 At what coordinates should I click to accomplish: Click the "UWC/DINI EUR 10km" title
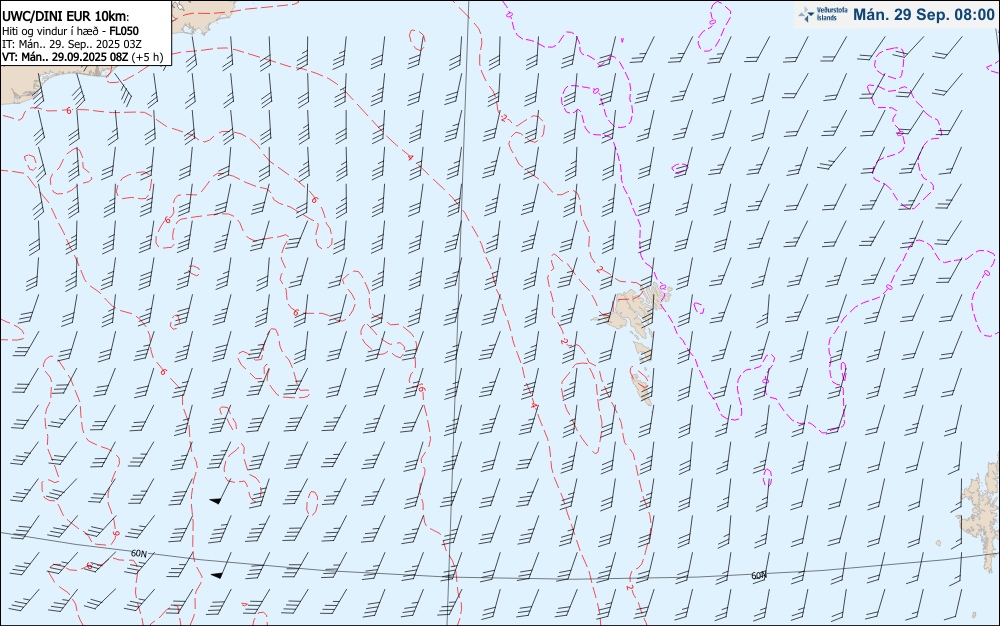(x=65, y=17)
